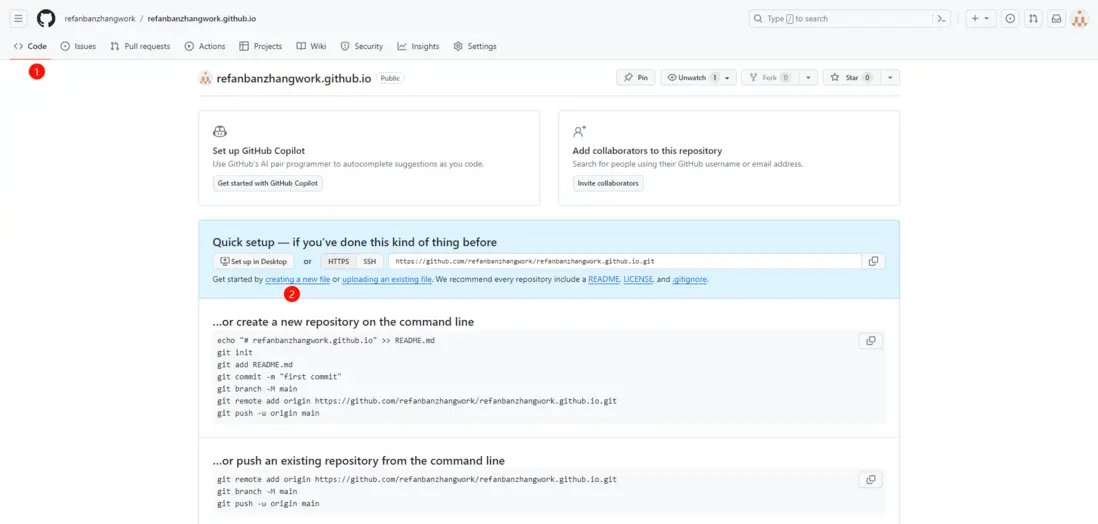Viewport: 1098px width, 524px height.
Task: Switch to the Issues tab
Action: point(78,46)
